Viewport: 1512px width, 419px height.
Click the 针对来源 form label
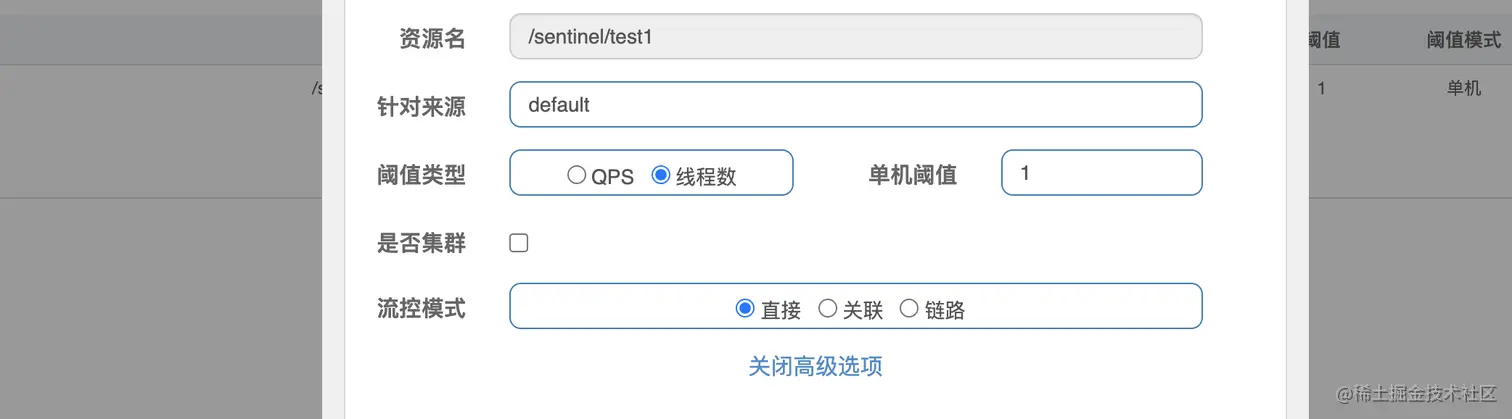coord(421,106)
